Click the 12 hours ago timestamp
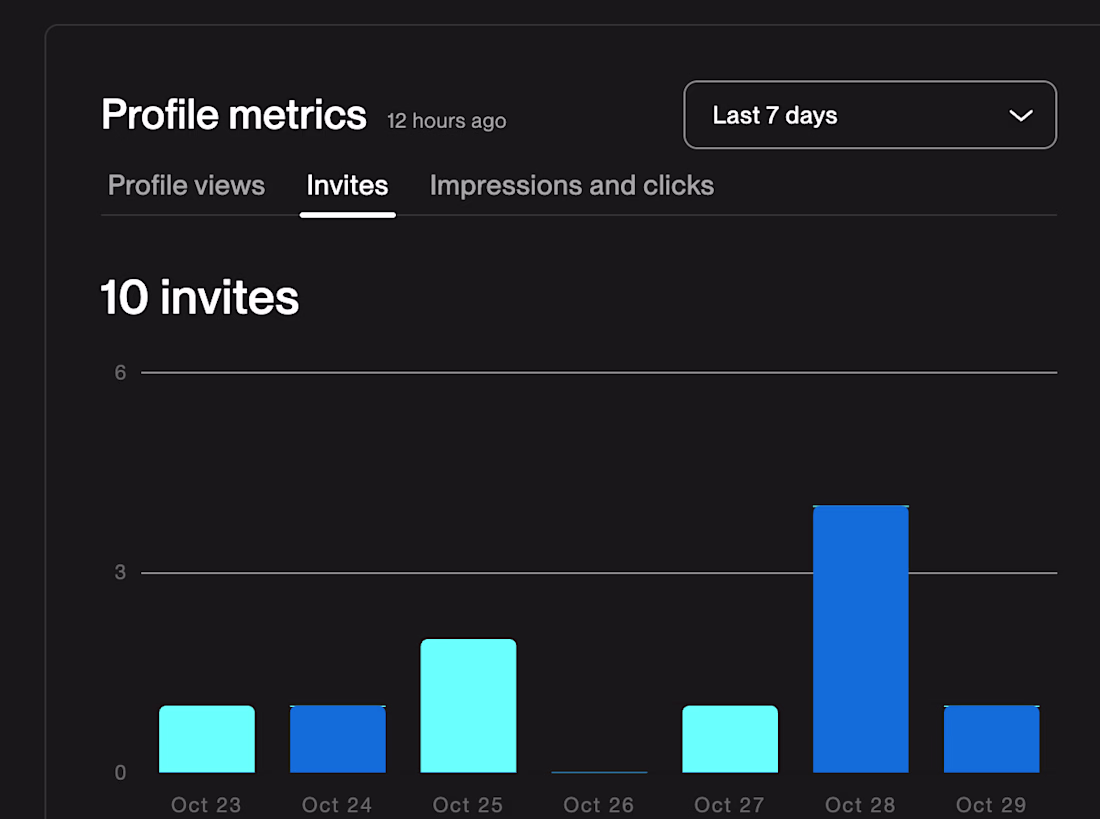Image resolution: width=1100 pixels, height=819 pixels. pyautogui.click(x=446, y=121)
